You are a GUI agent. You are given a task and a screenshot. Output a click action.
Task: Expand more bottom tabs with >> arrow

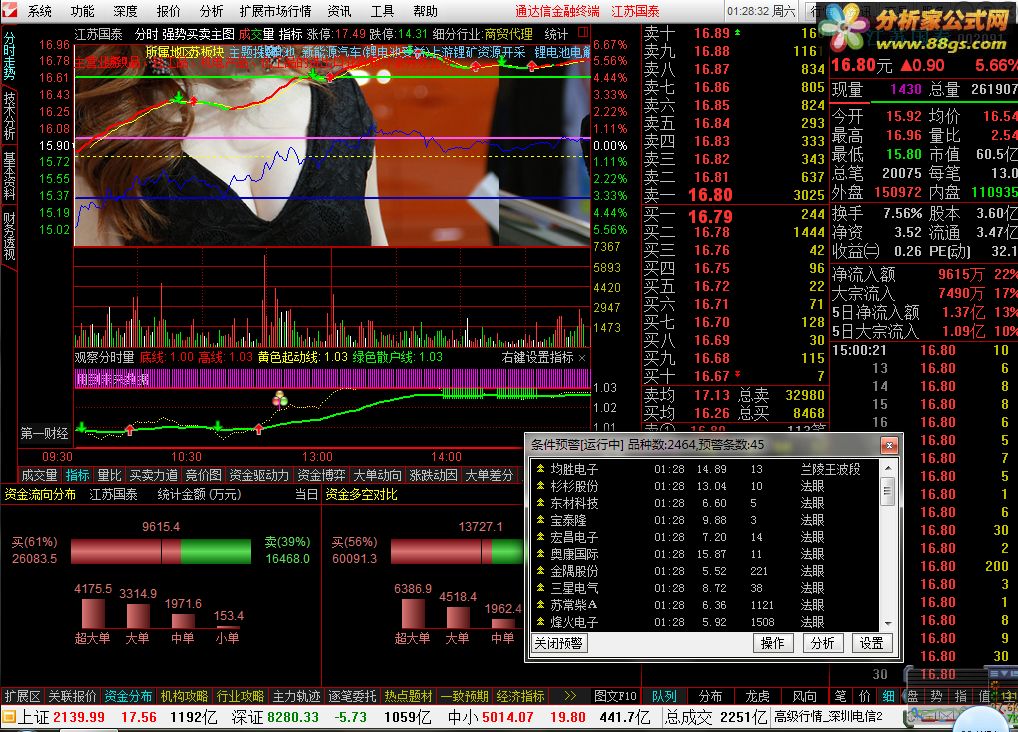569,696
